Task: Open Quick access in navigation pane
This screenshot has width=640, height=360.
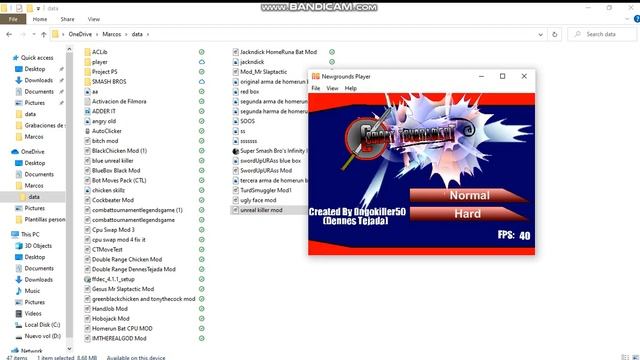Action: (x=37, y=58)
